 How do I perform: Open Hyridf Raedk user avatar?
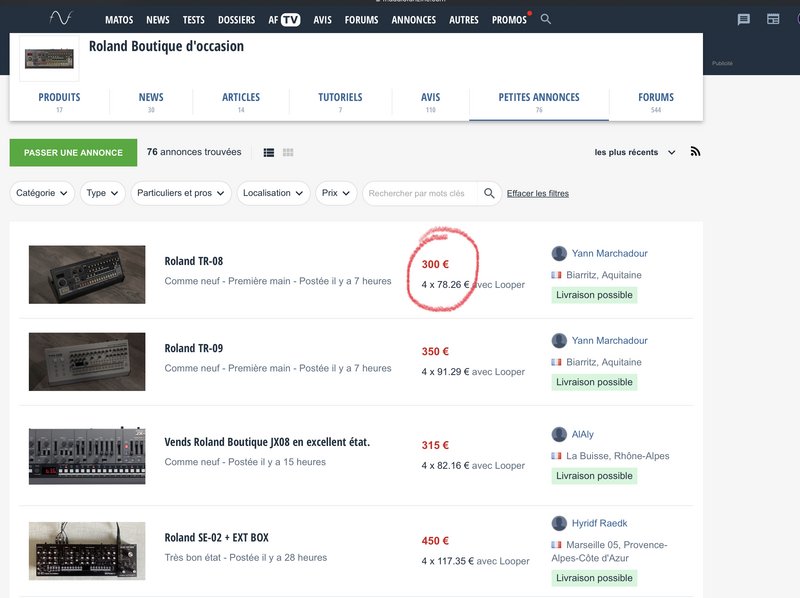tap(559, 523)
